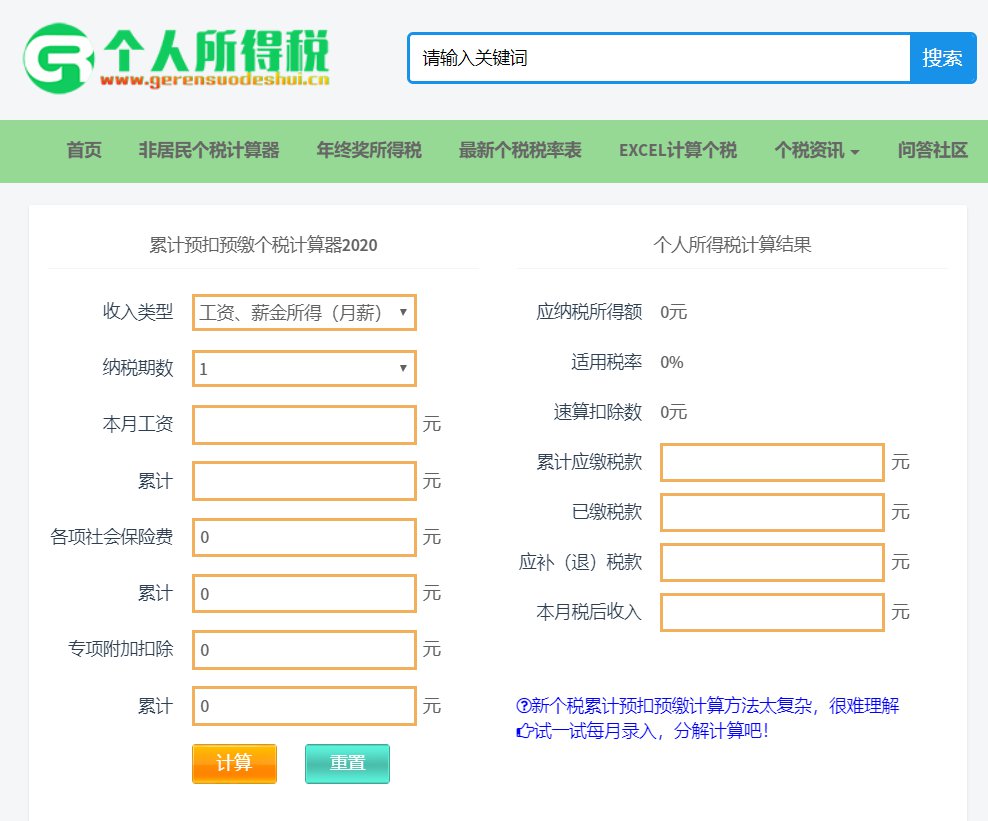Go to 非居民个税计算器 page
Image resolution: width=988 pixels, height=821 pixels.
(x=209, y=151)
